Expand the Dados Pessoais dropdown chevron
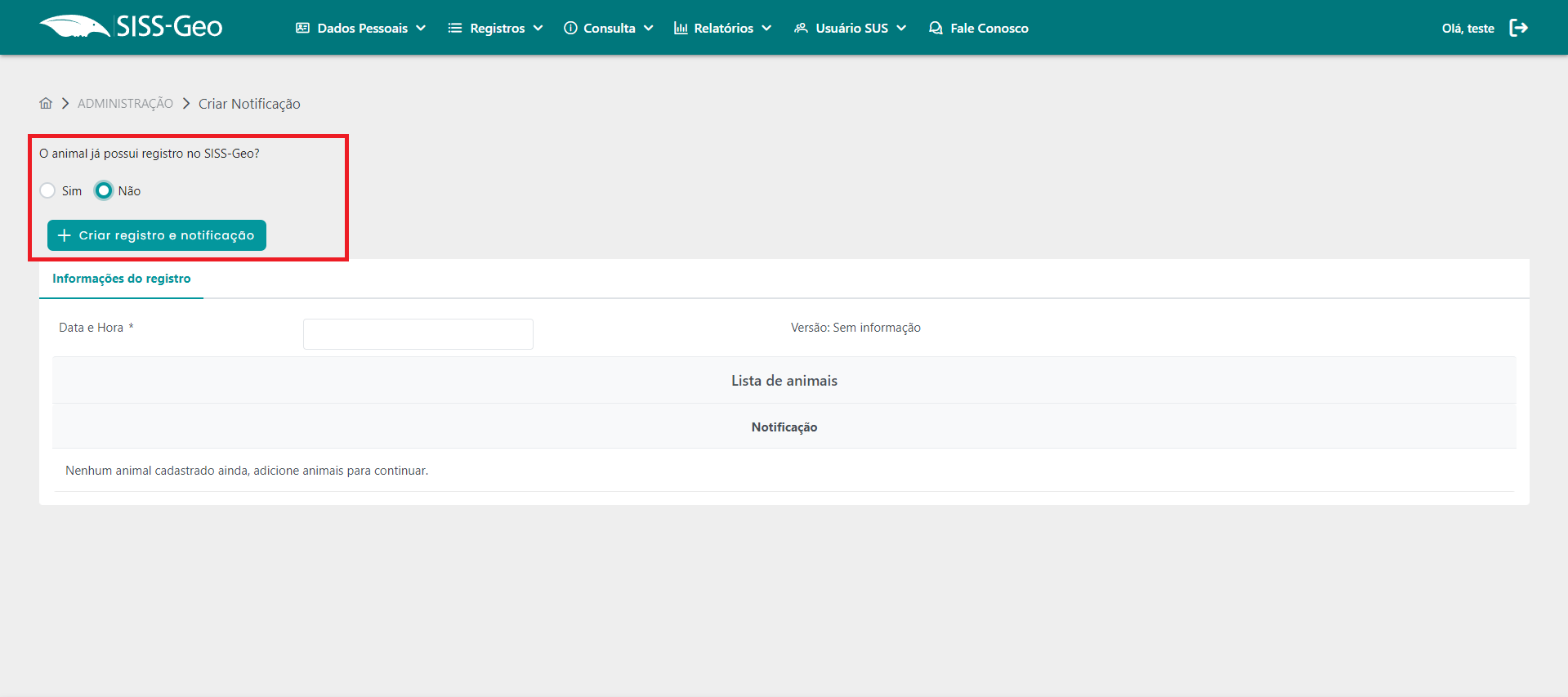 tap(421, 28)
